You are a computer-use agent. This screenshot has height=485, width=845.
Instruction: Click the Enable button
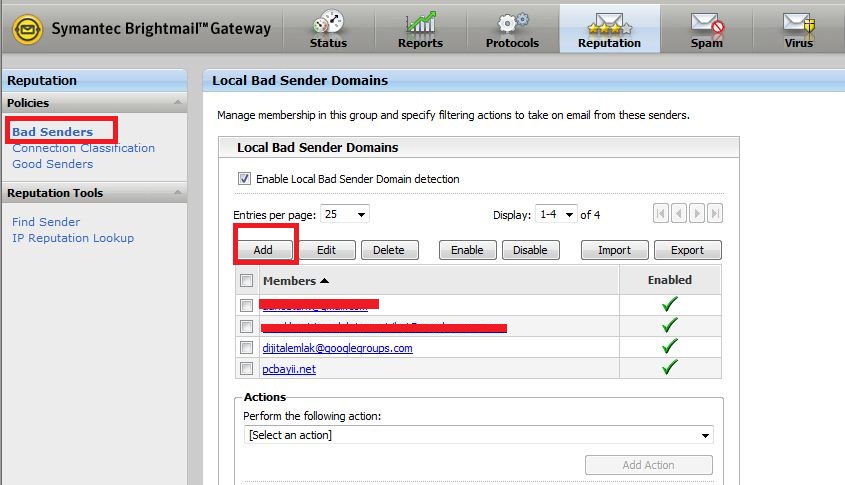[467, 250]
